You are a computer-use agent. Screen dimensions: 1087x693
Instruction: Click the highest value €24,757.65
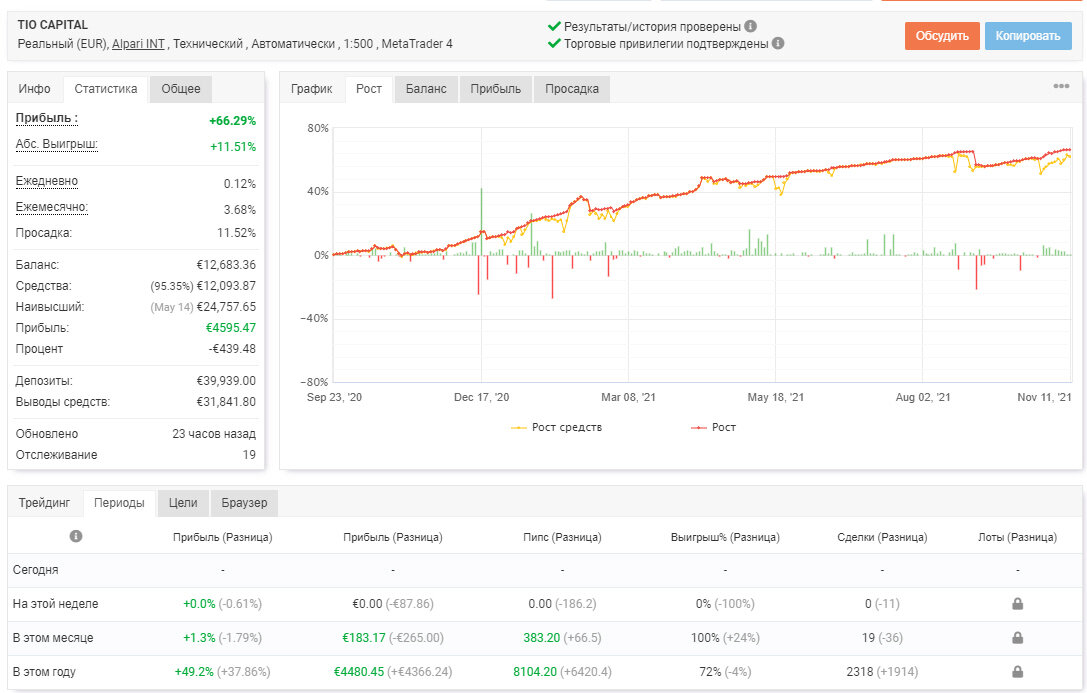pos(226,306)
